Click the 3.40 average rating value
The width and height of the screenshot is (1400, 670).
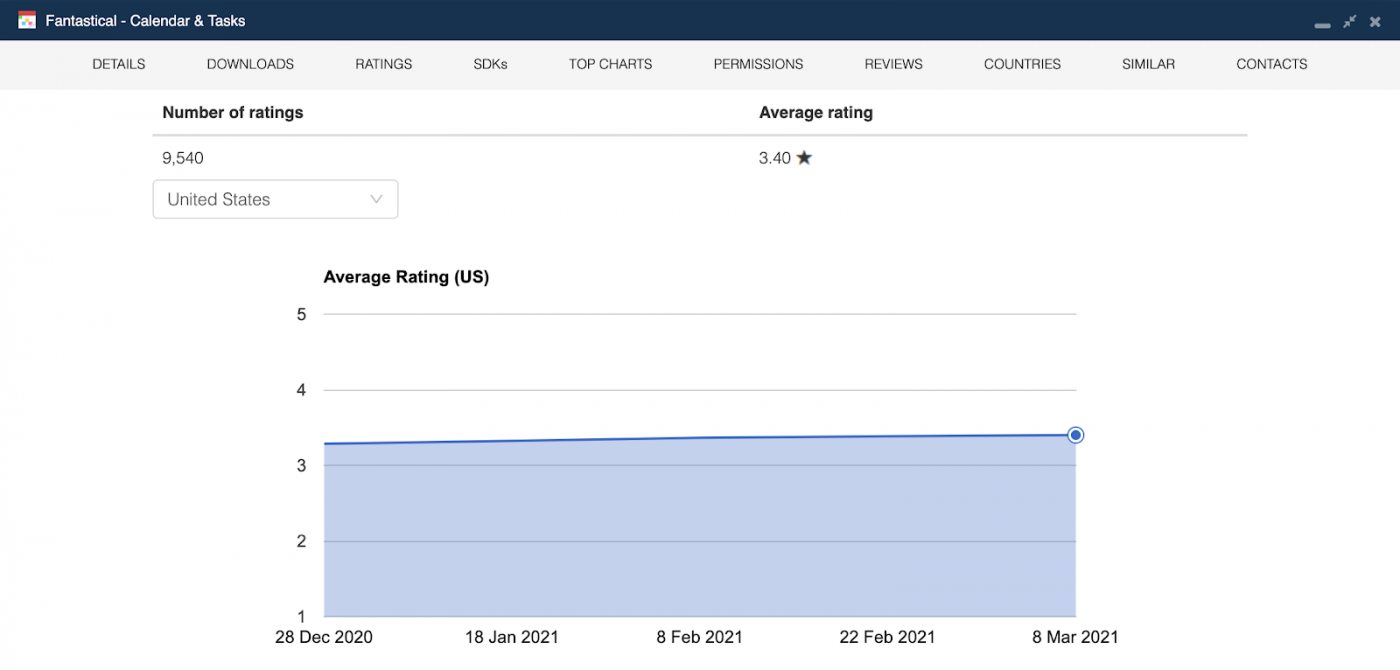pos(775,158)
